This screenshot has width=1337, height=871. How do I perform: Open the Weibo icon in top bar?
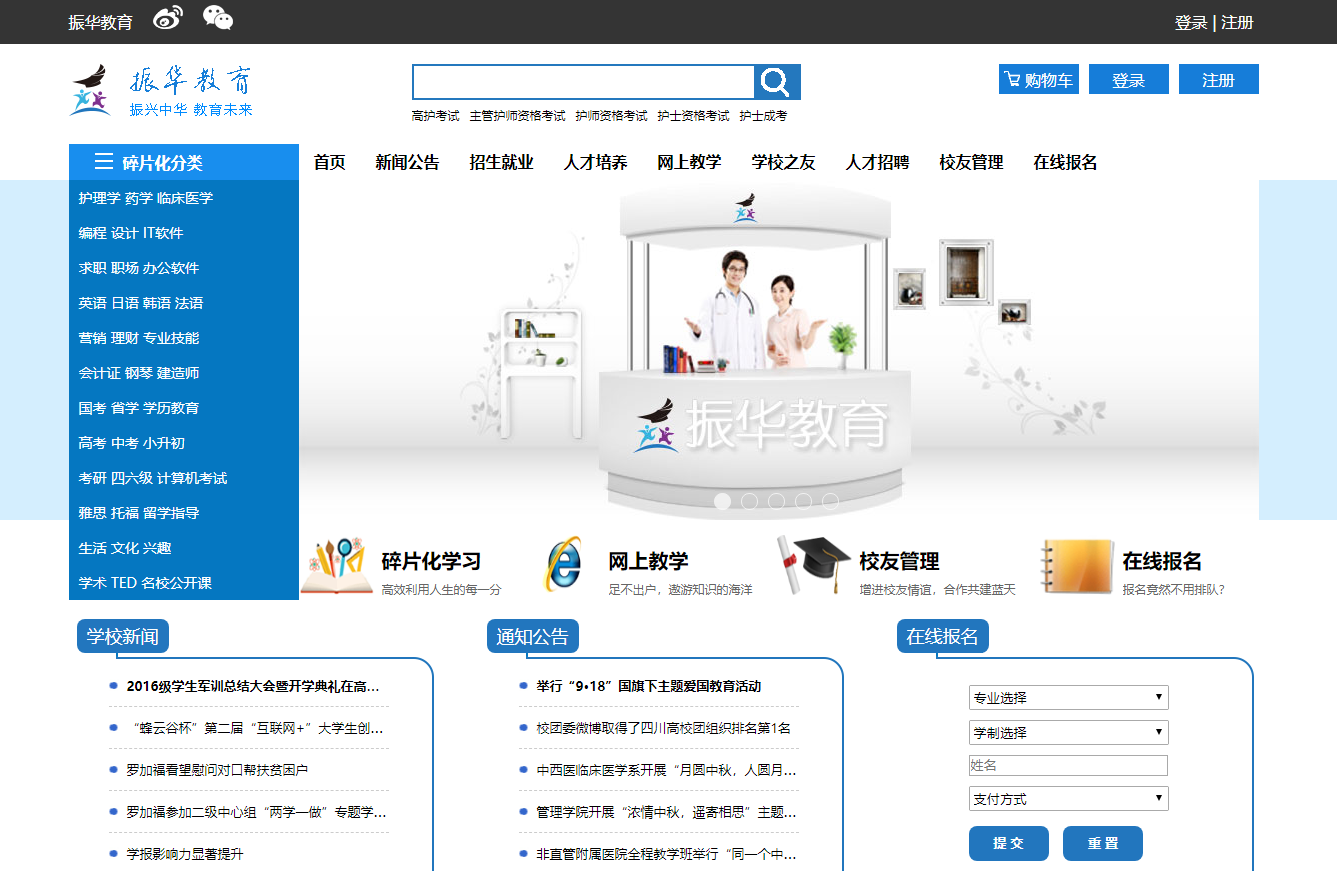tap(168, 17)
